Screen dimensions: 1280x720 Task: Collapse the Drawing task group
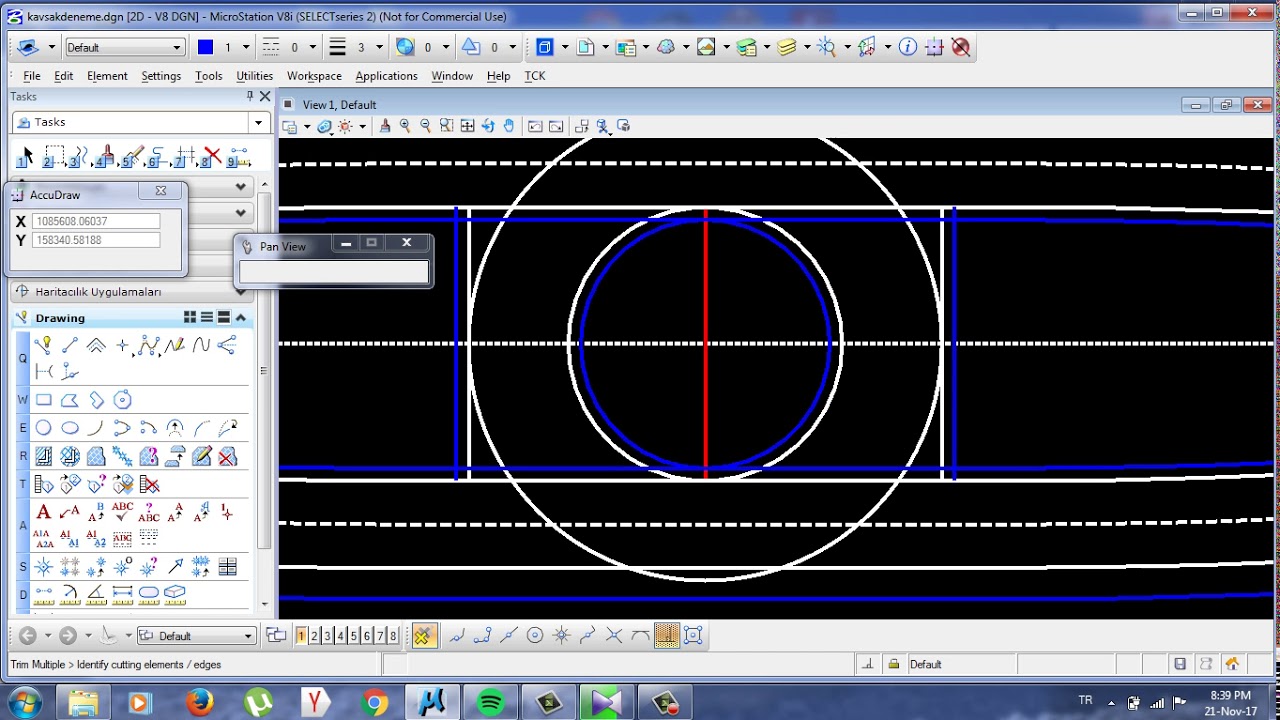240,318
